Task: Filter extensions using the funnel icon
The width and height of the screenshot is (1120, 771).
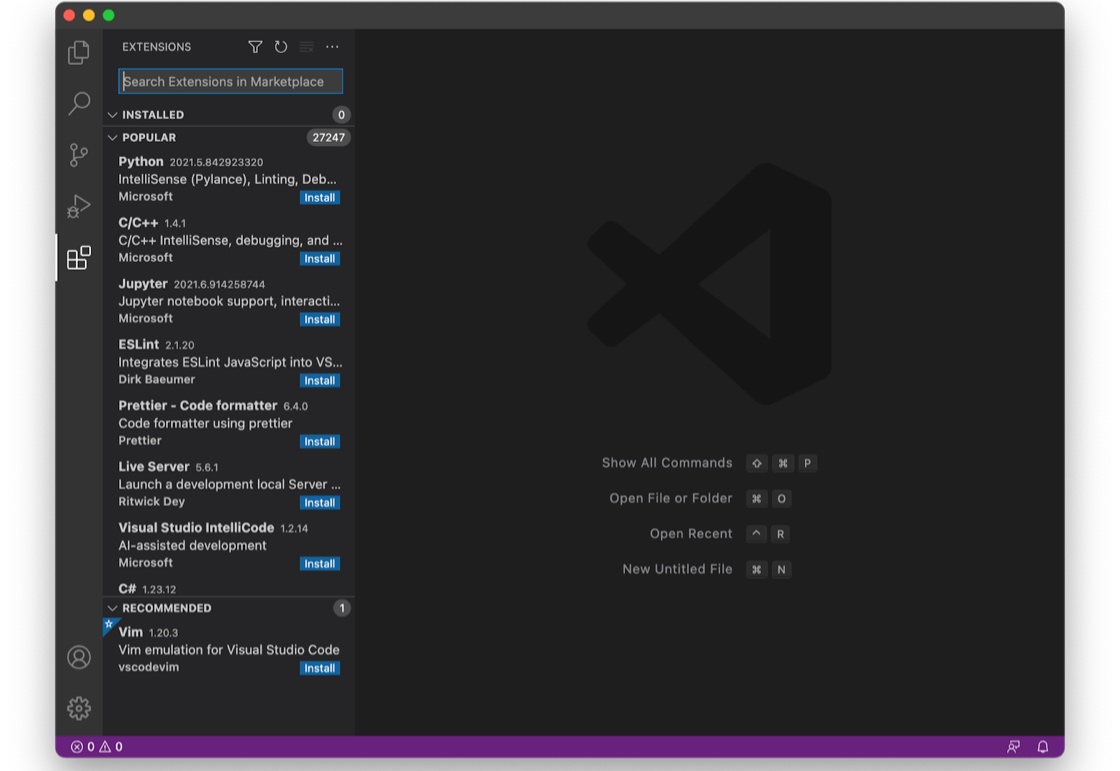Action: 255,47
